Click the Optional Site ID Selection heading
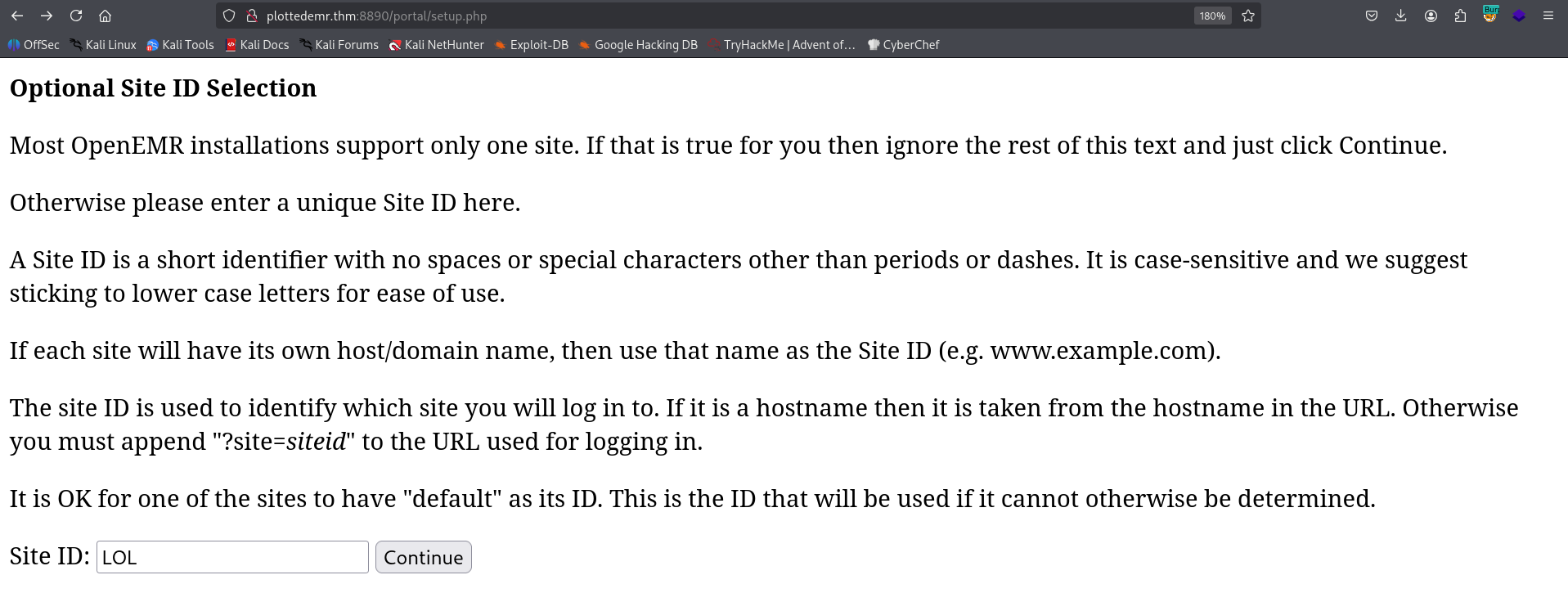1568x602 pixels. coord(163,88)
